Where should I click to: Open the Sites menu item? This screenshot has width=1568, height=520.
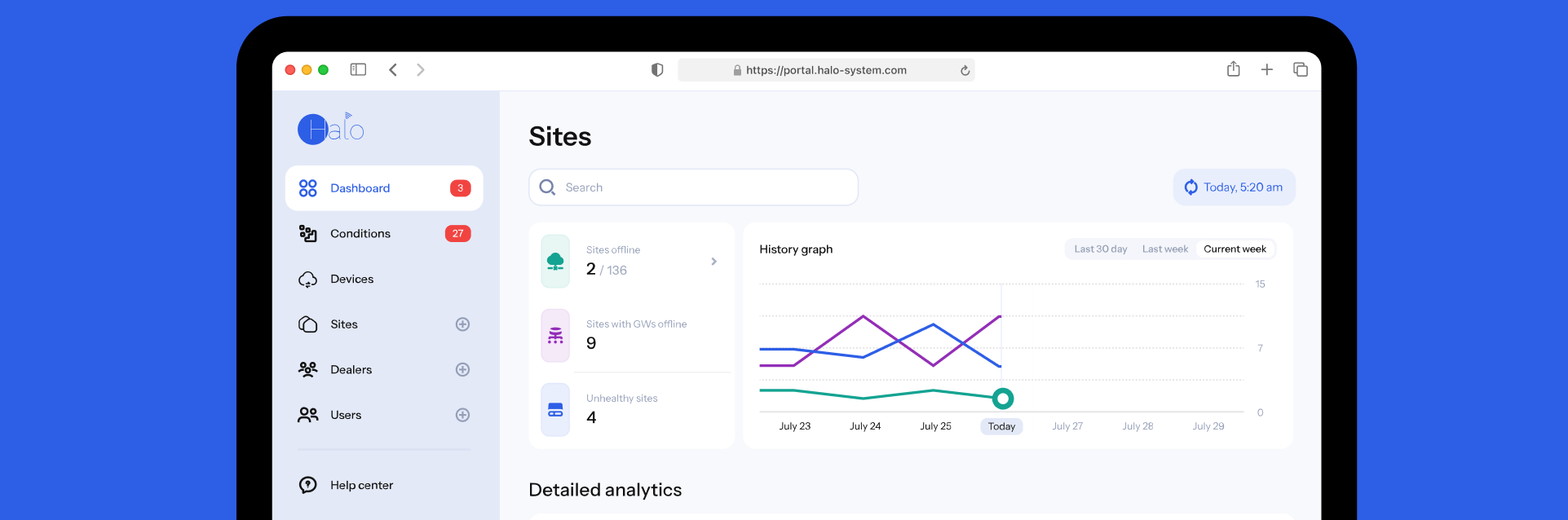pyautogui.click(x=384, y=324)
